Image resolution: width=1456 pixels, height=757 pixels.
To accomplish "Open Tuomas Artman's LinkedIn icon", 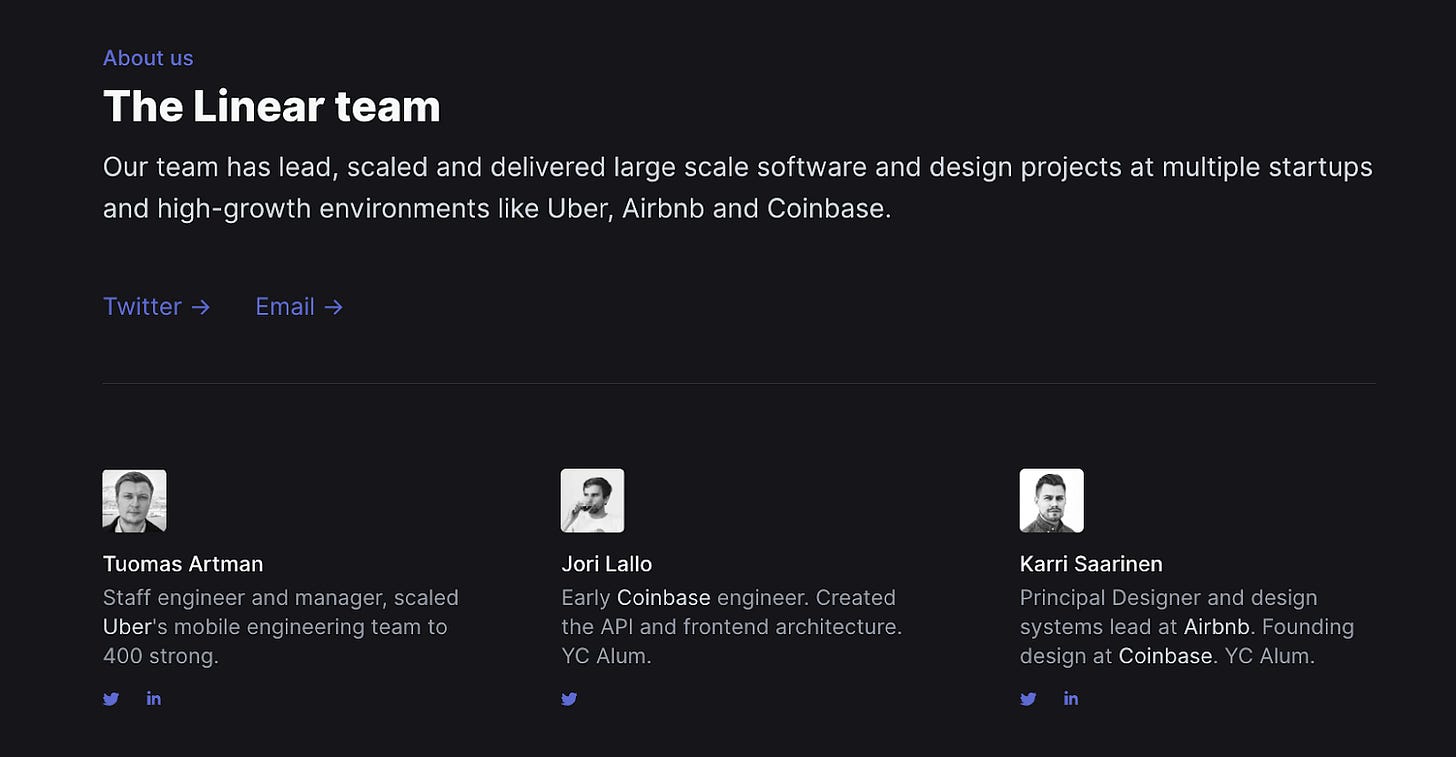I will pos(154,698).
